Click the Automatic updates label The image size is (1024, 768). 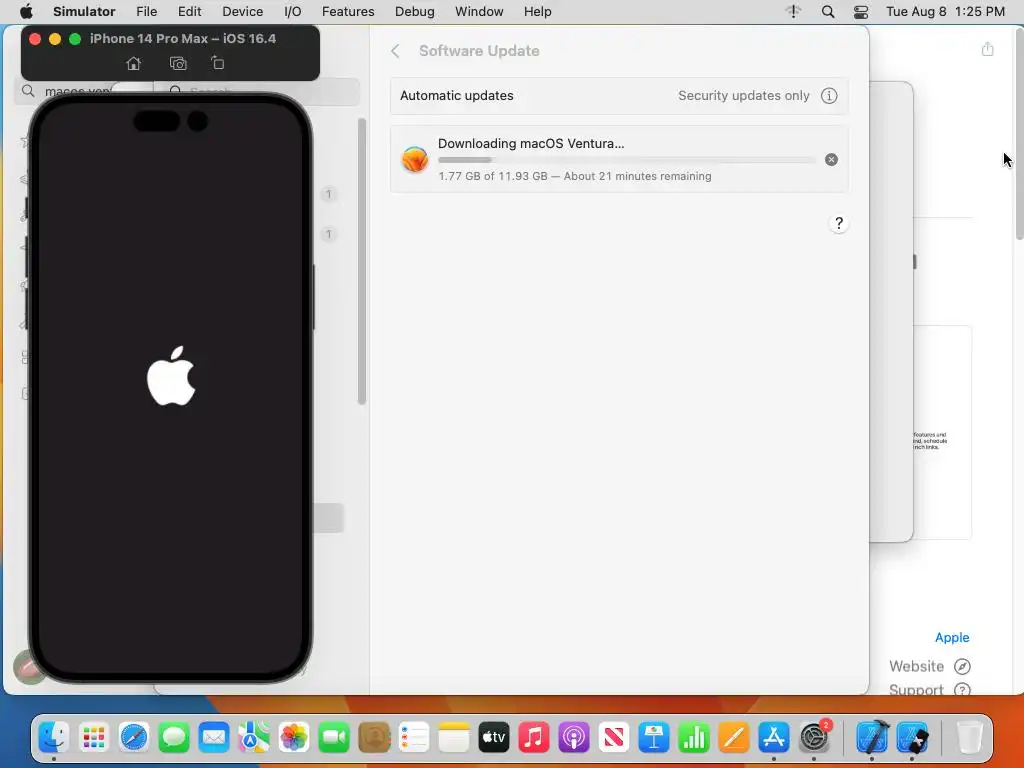click(x=456, y=95)
